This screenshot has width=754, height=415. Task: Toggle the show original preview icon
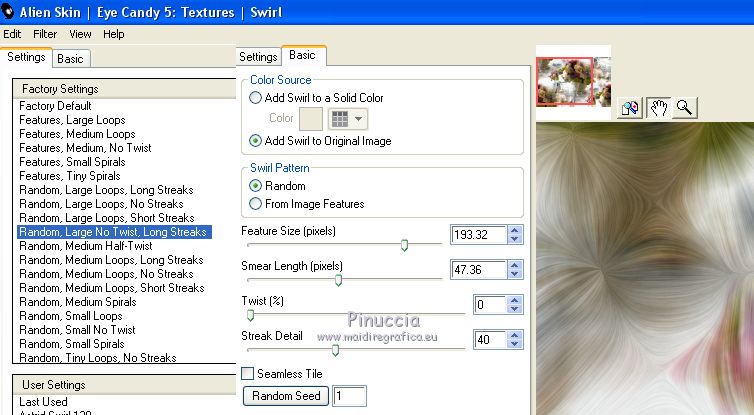pyautogui.click(x=630, y=108)
